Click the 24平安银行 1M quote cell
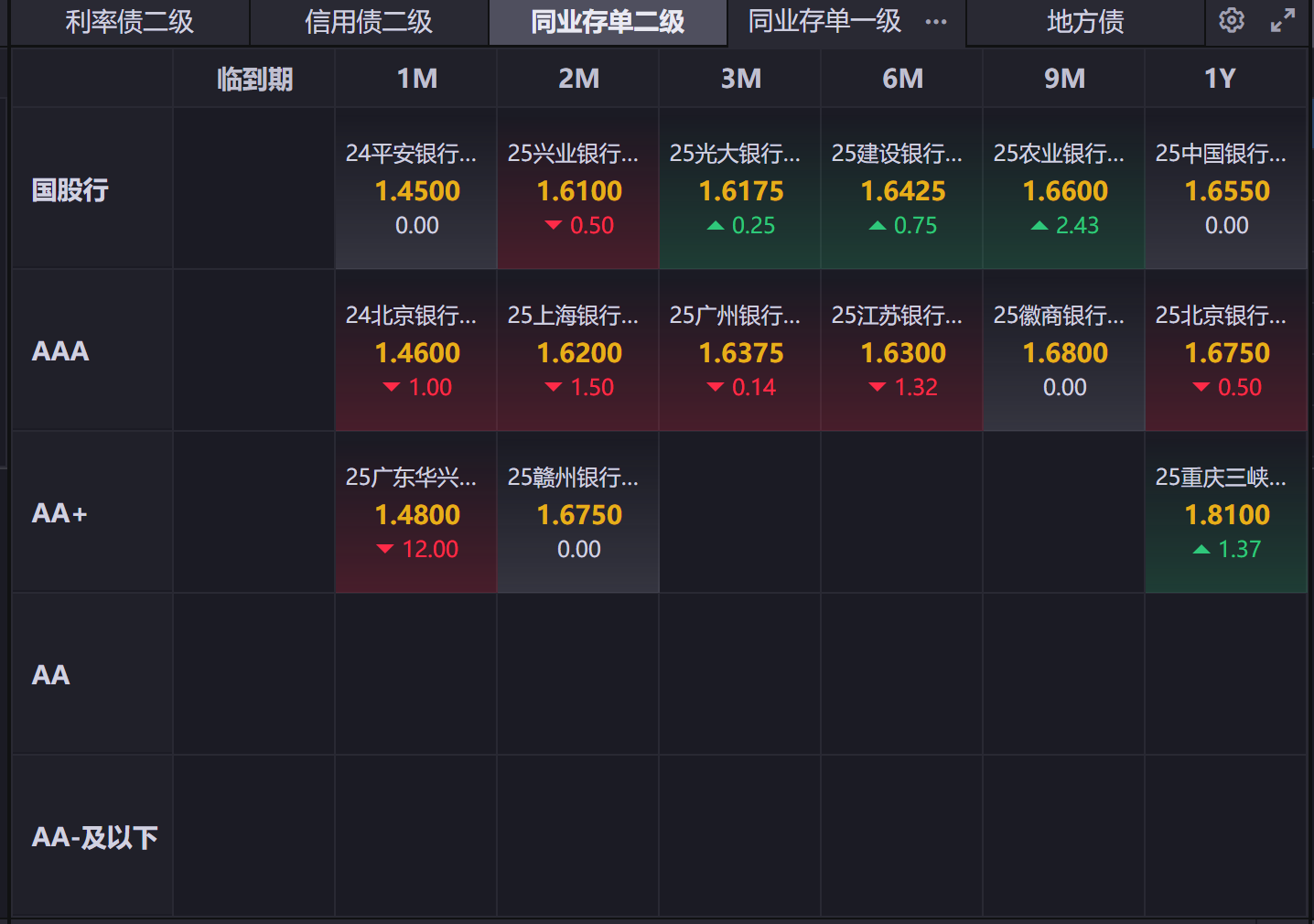Image resolution: width=1314 pixels, height=924 pixels. pyautogui.click(x=416, y=189)
